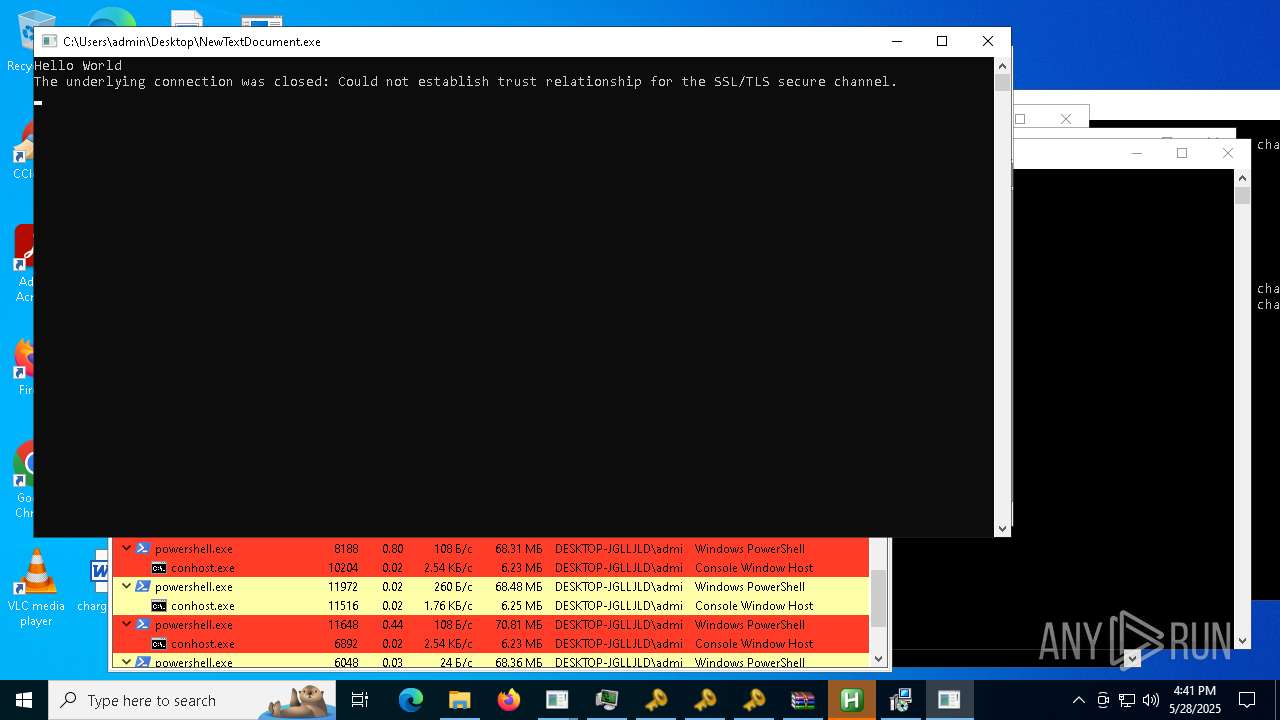
Task: Select the powershell.exe row with PID 11648
Action: [491, 625]
